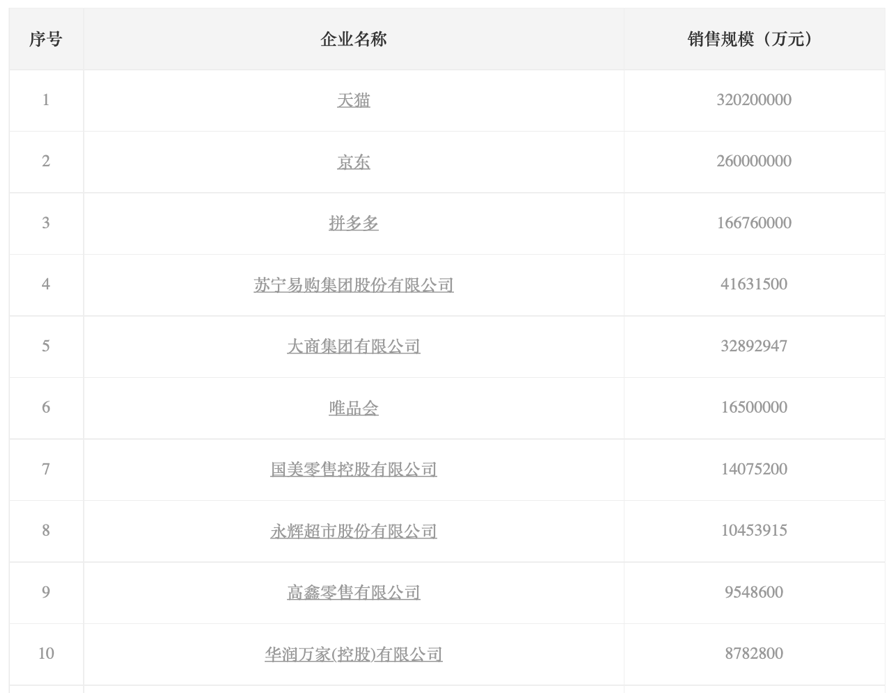Select the sales value 14075200

point(754,469)
